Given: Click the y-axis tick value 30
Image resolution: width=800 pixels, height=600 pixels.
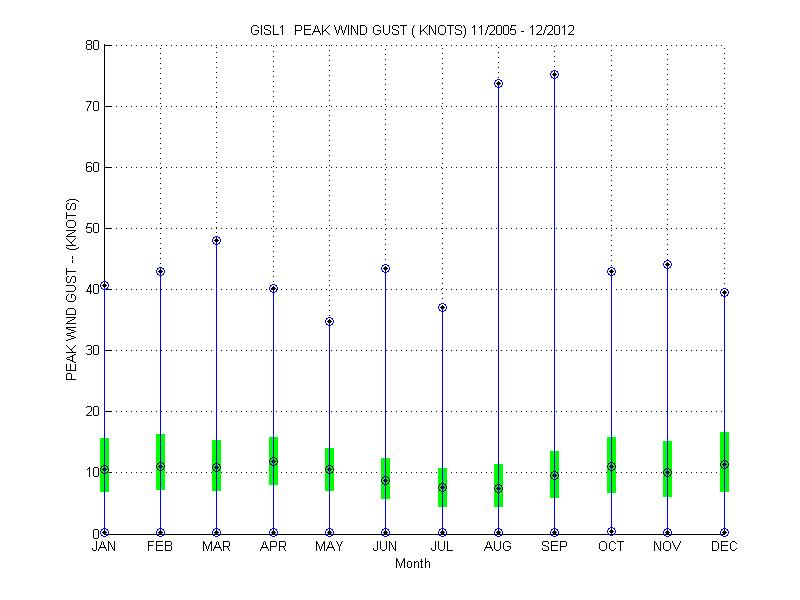Looking at the screenshot, I should tap(92, 351).
